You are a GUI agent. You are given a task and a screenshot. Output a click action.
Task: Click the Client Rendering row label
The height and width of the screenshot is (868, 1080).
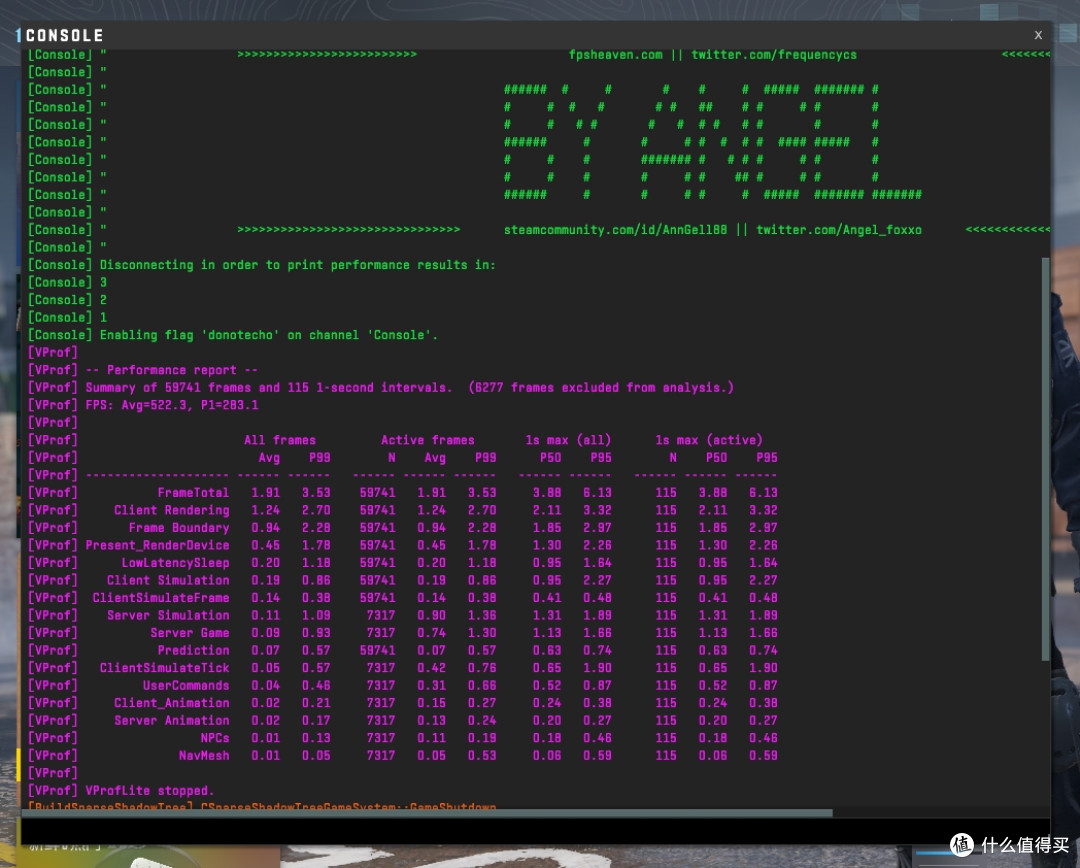172,510
